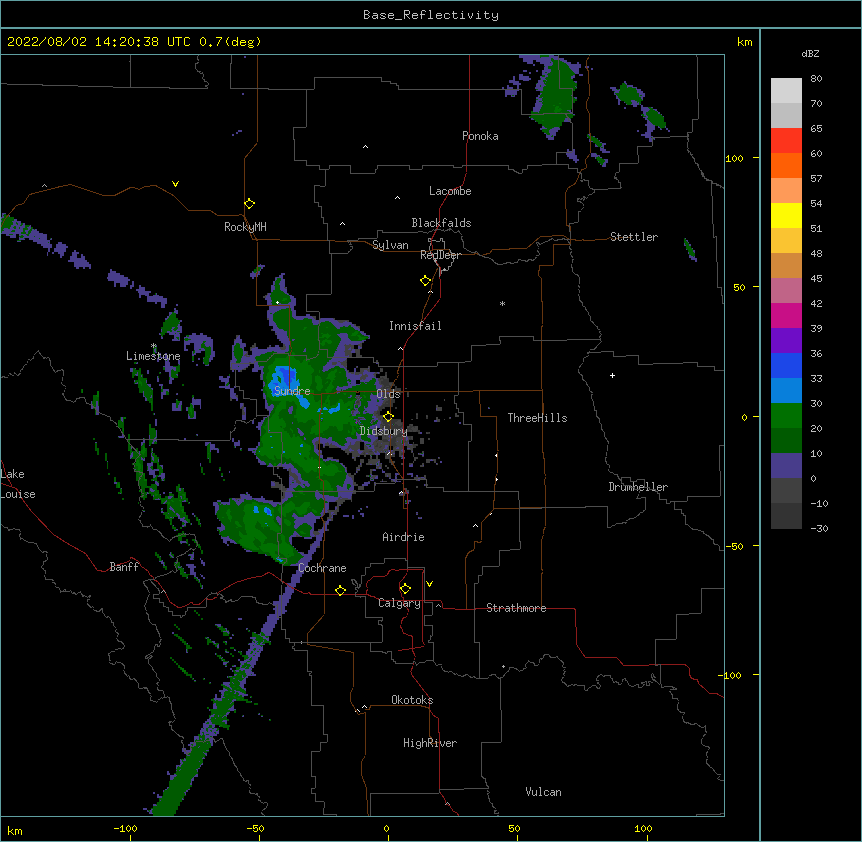Image resolution: width=862 pixels, height=842 pixels.
Task: Click the Stettler city label
Action: pyautogui.click(x=634, y=237)
